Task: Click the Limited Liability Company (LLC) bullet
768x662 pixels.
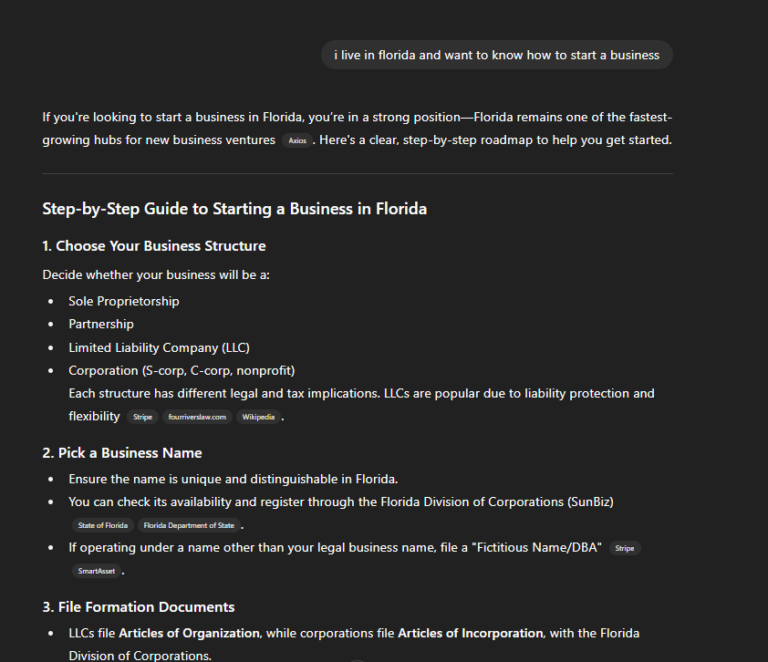Action: [x=159, y=348]
